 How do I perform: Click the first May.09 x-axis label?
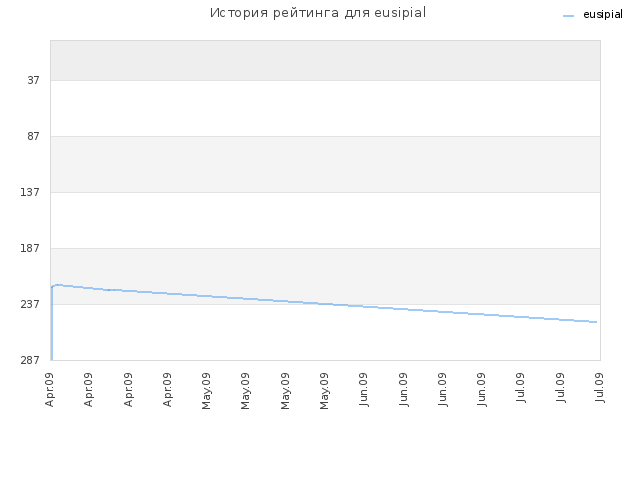click(x=207, y=391)
